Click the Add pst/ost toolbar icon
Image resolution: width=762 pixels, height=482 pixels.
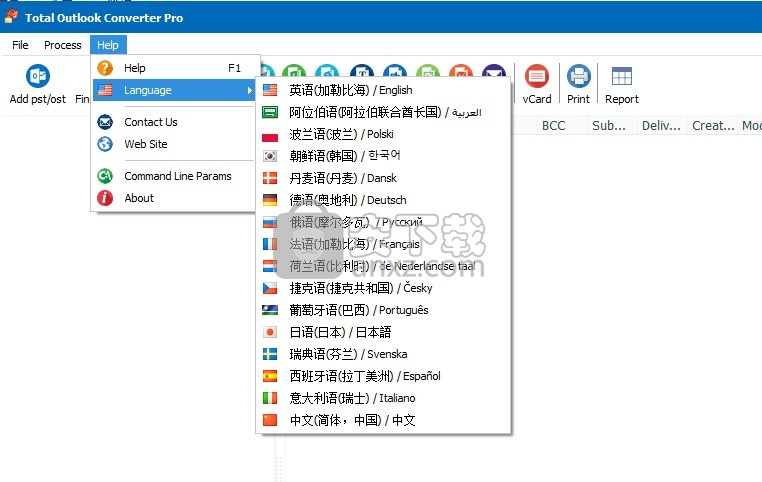[x=37, y=76]
